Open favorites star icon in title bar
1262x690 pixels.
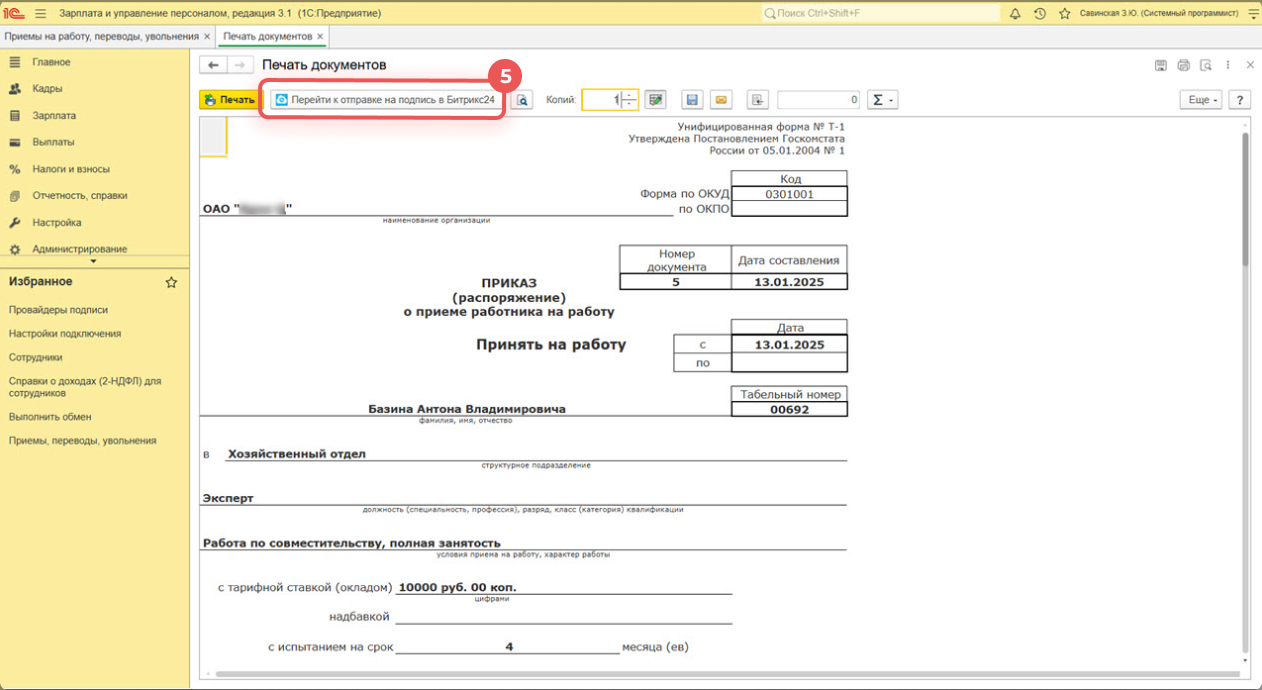pos(1064,13)
